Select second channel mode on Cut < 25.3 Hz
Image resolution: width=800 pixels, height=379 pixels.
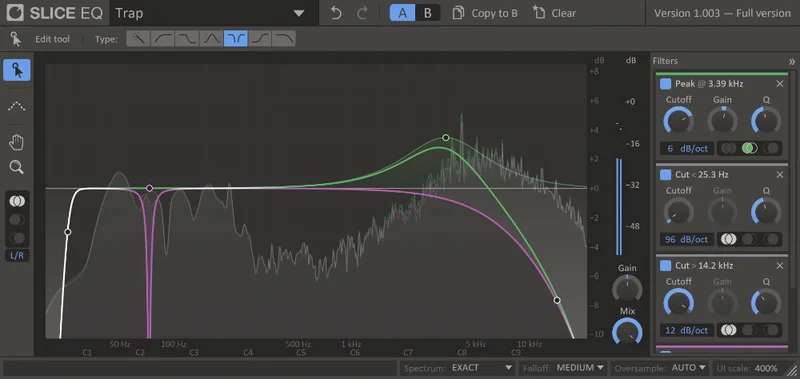click(x=749, y=239)
